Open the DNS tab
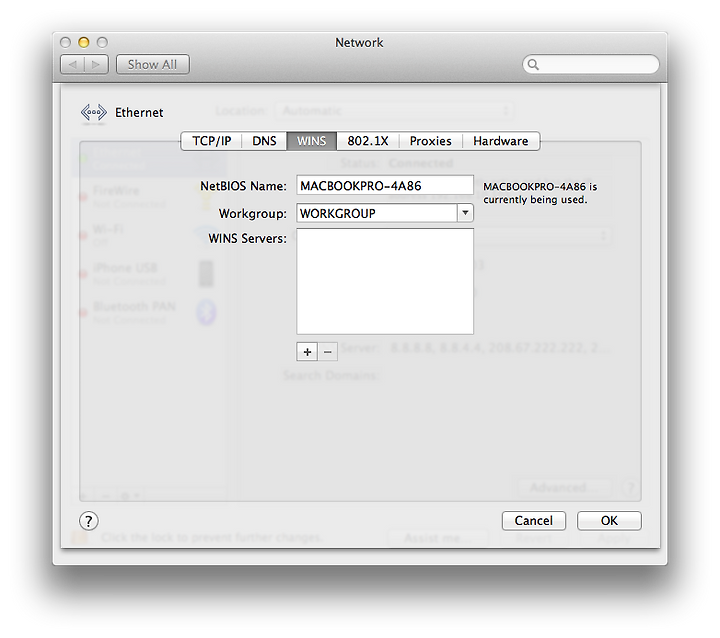This screenshot has width=720, height=638. [x=264, y=141]
